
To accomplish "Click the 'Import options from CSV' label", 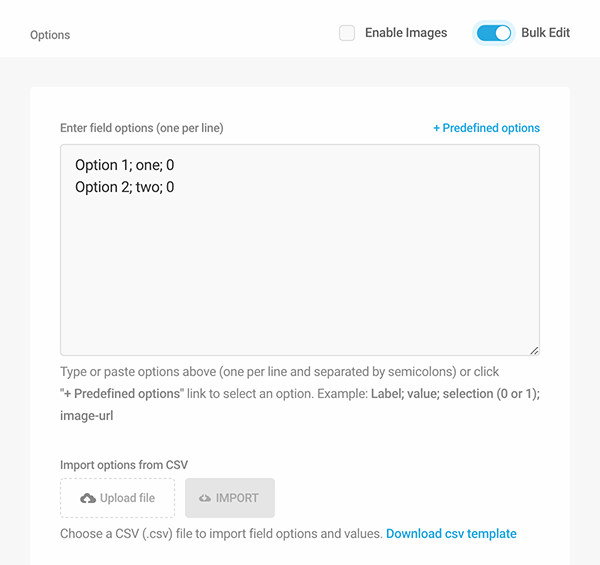I will [124, 465].
